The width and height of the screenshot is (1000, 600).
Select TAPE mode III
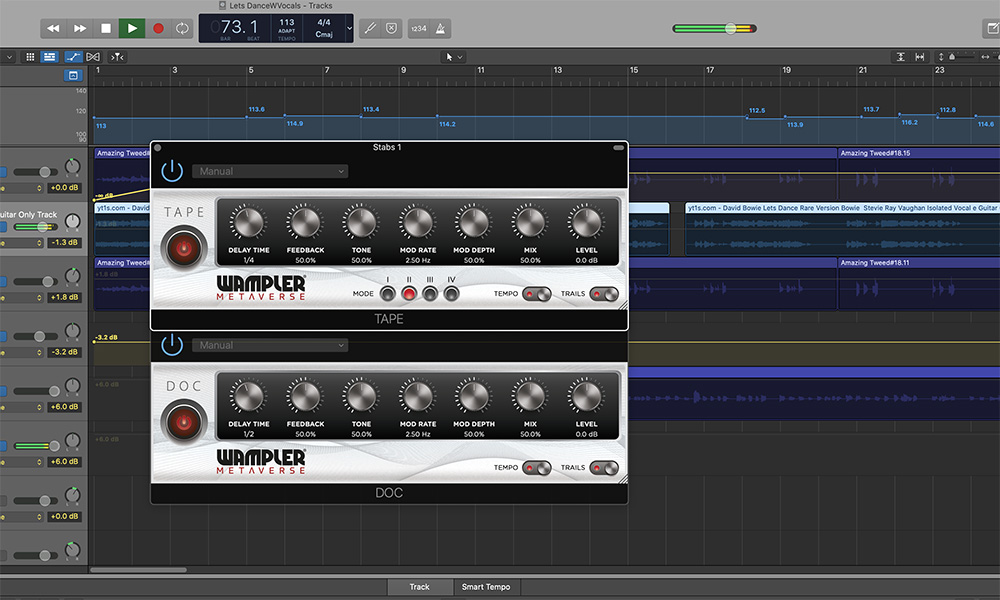[x=430, y=293]
